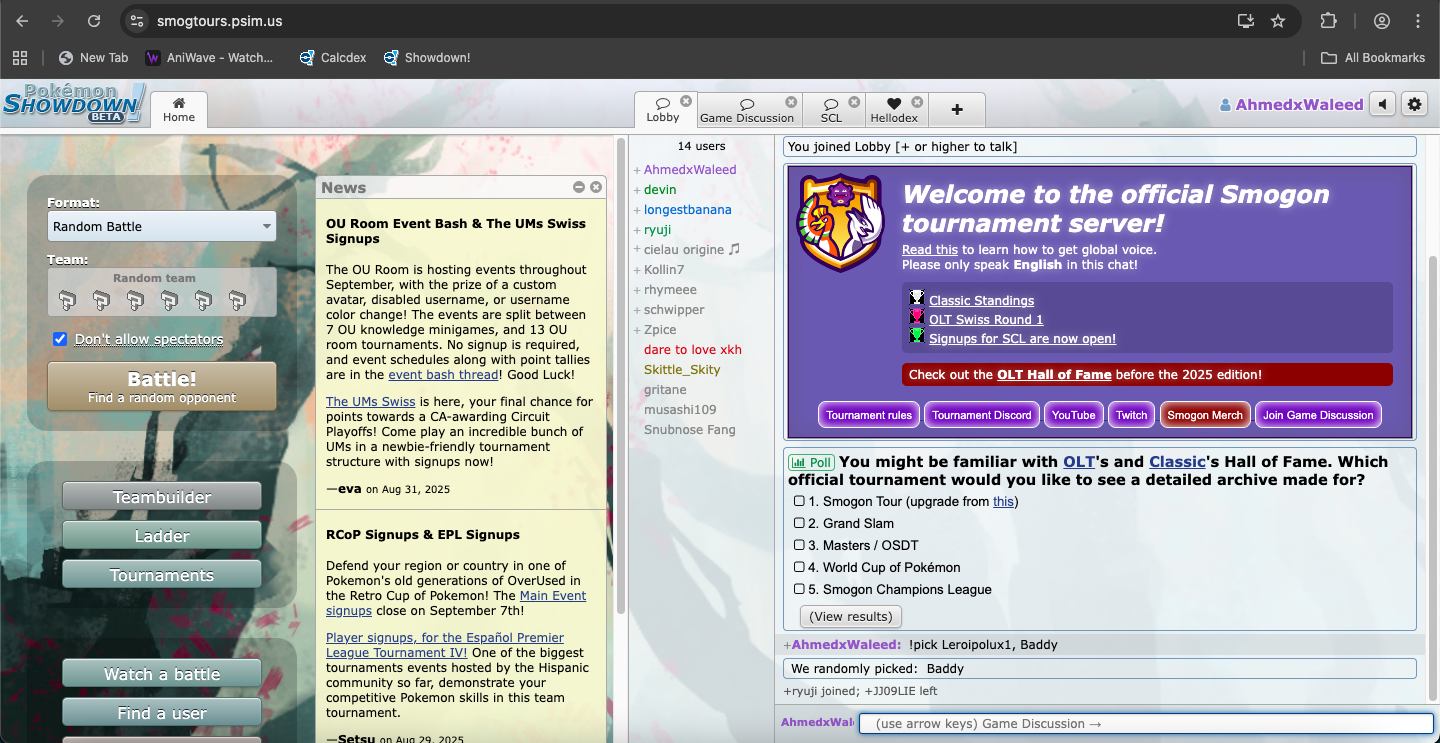The width and height of the screenshot is (1440, 743).
Task: Open the browser extensions puzzle icon
Action: coord(1328,21)
